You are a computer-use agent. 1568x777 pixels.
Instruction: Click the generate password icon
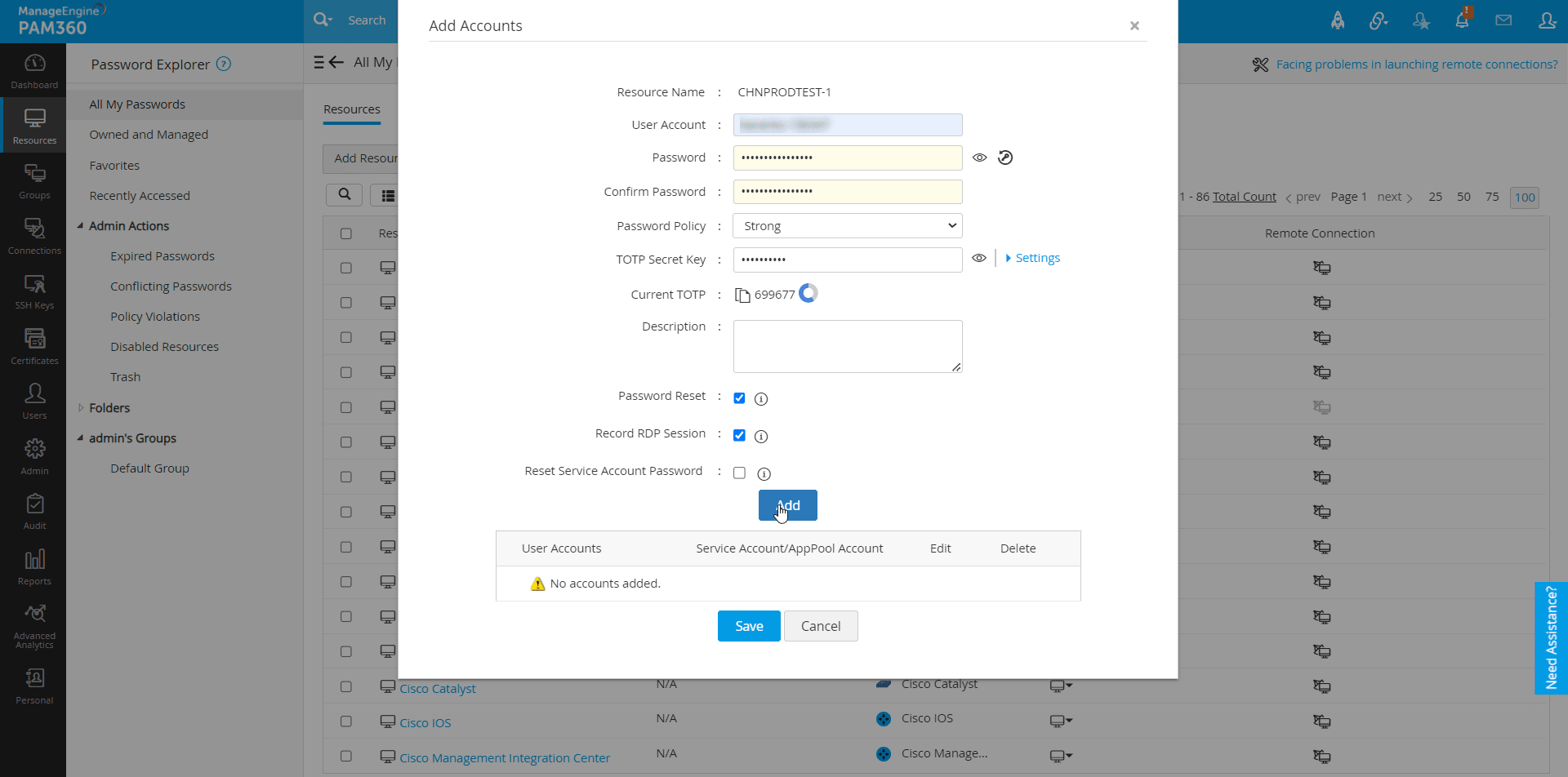coord(1005,158)
